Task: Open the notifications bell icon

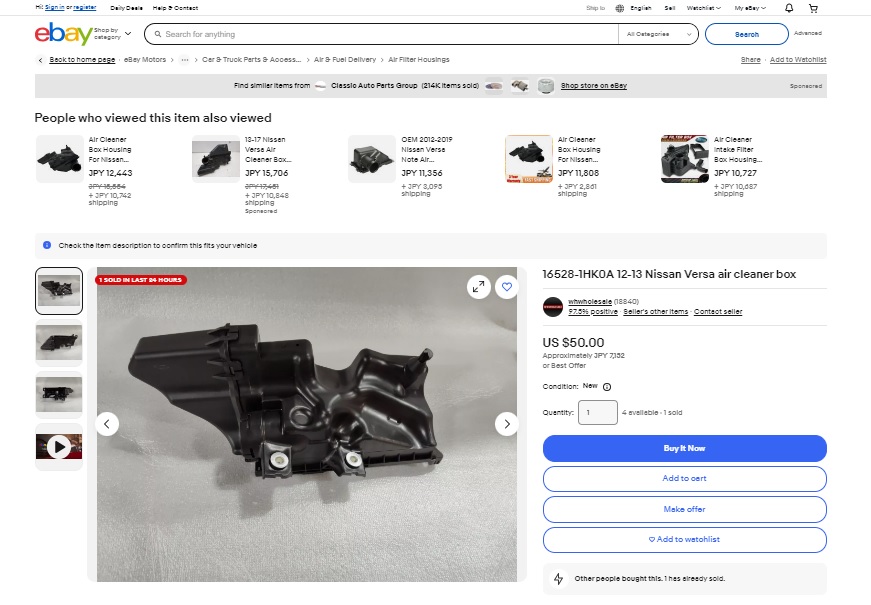Action: point(788,8)
